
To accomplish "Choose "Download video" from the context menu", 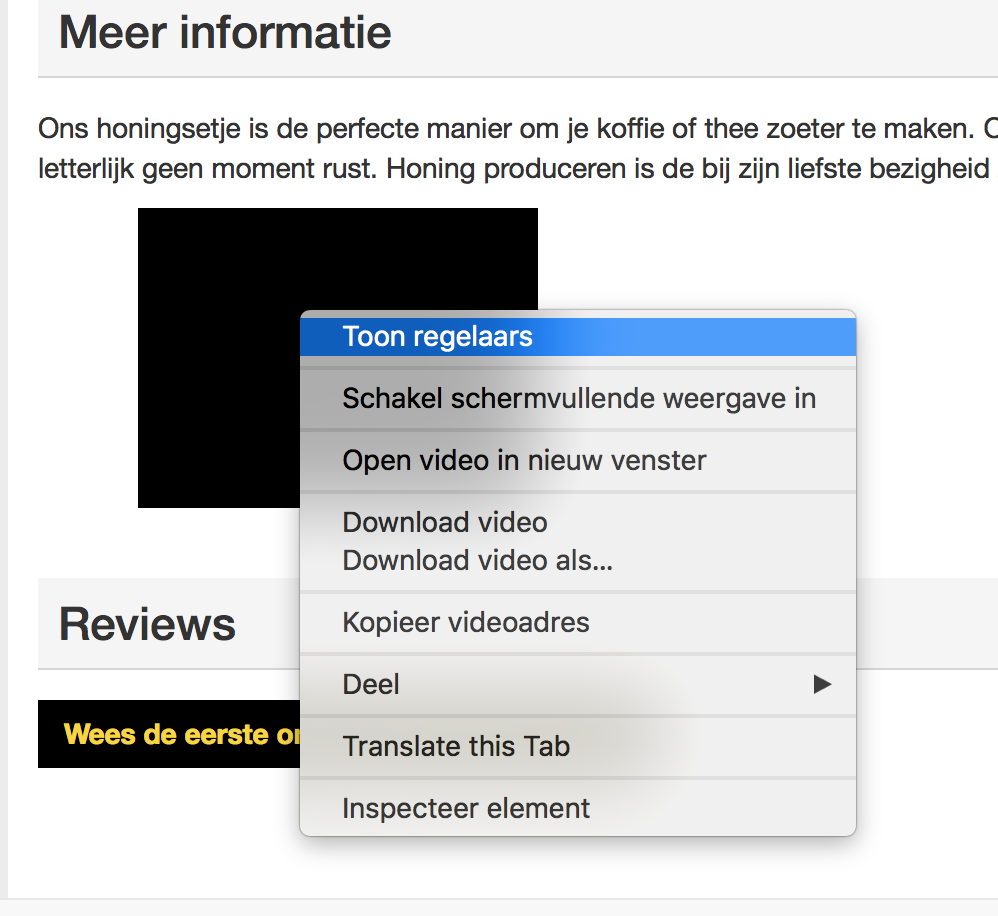I will coord(445,522).
